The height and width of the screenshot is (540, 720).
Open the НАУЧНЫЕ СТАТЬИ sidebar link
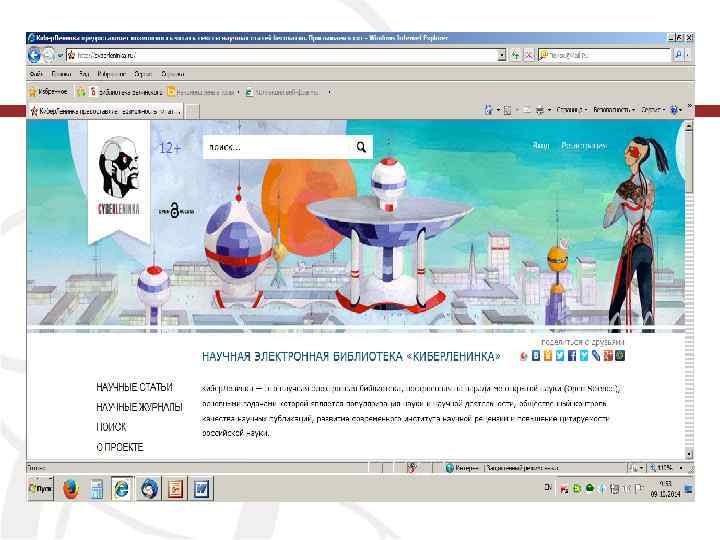click(135, 387)
